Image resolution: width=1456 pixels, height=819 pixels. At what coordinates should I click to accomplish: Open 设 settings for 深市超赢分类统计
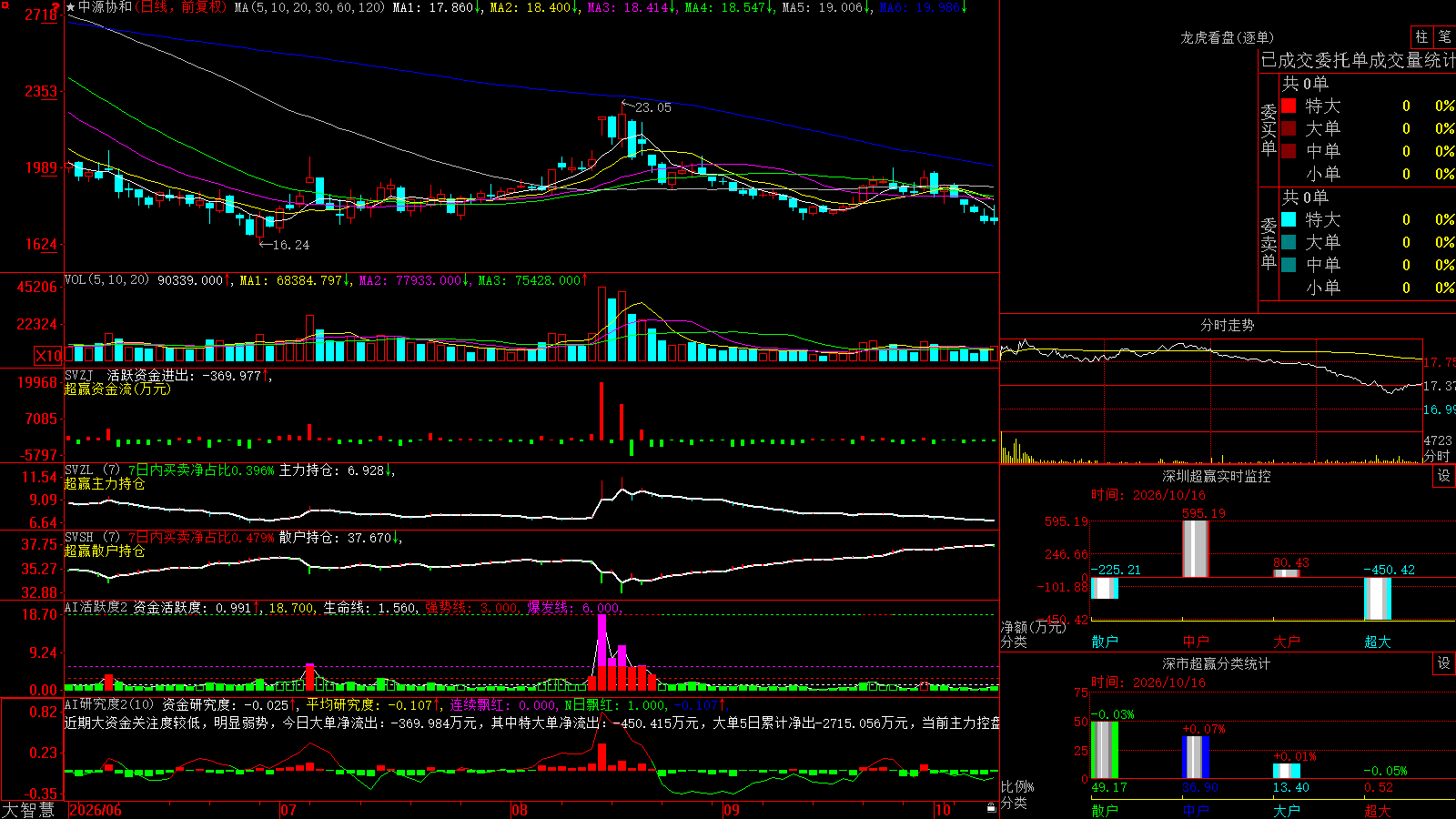1444,663
